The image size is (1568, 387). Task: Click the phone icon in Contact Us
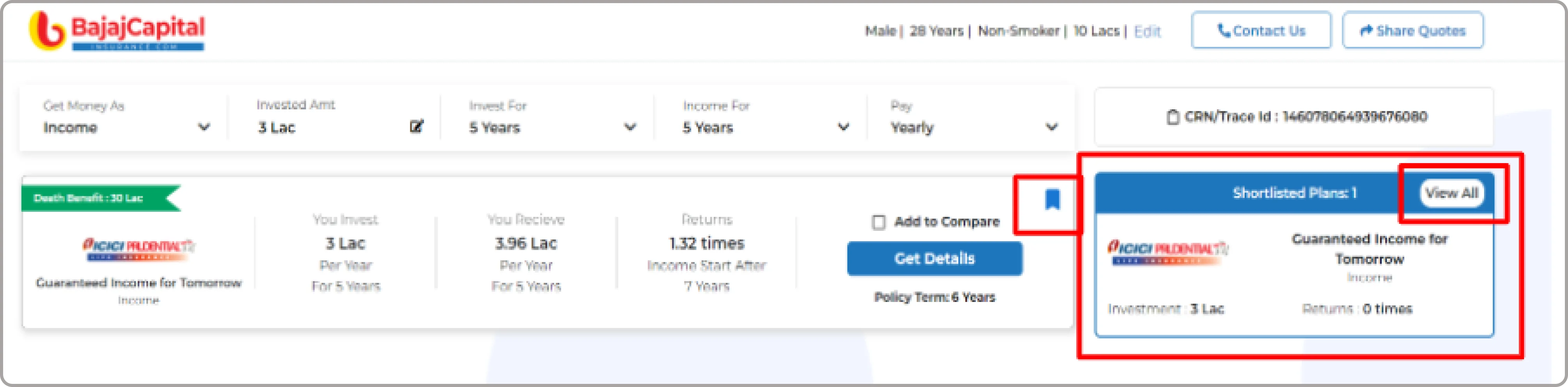pos(1224,30)
